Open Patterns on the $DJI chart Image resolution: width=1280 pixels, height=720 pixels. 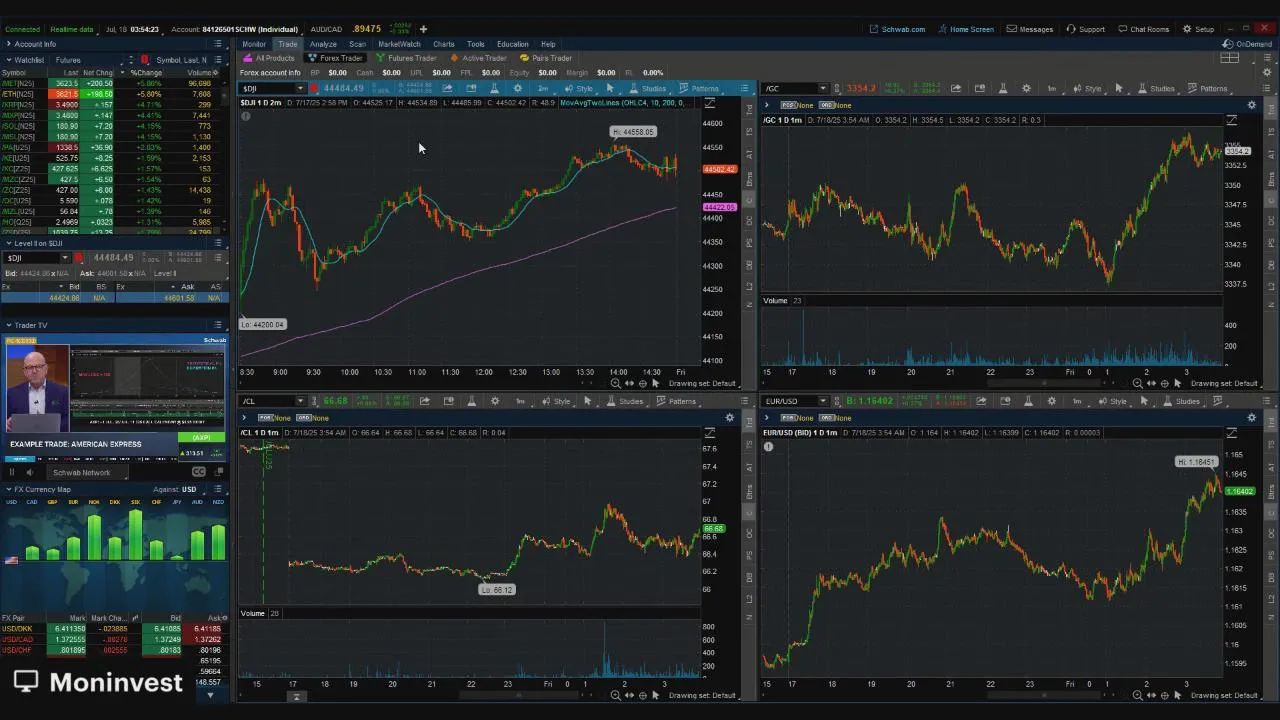click(x=699, y=88)
